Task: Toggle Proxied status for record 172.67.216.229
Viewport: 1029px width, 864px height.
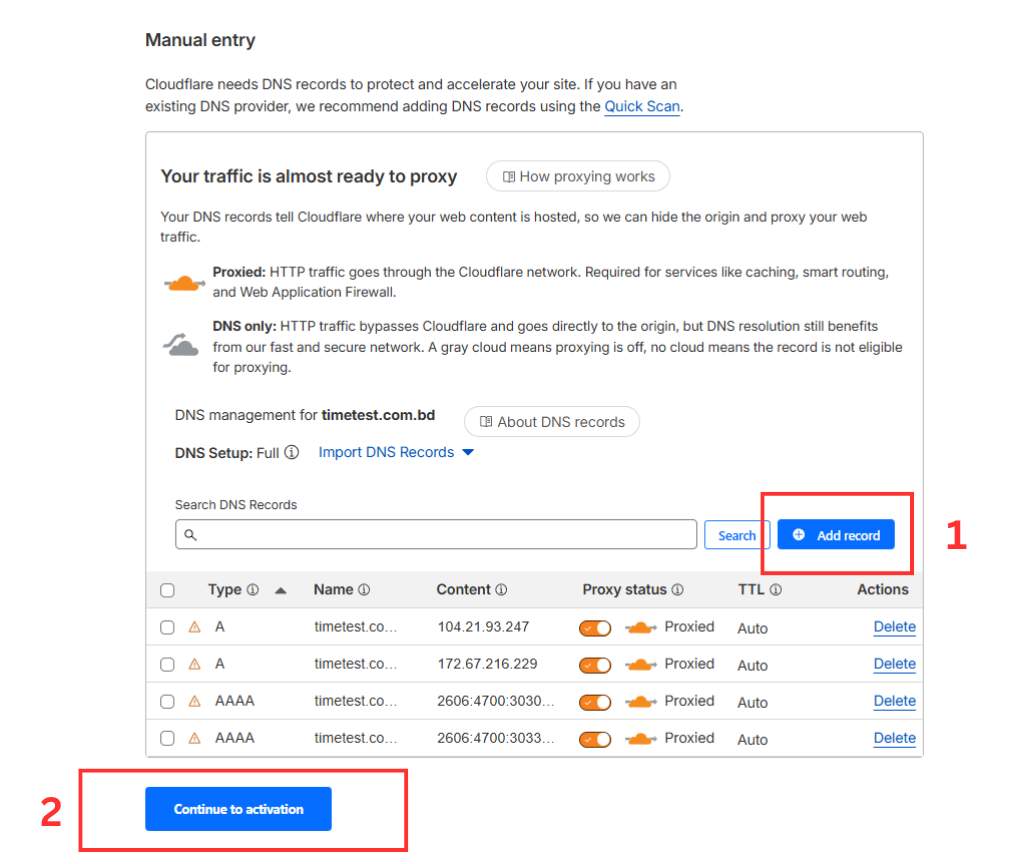Action: [594, 664]
